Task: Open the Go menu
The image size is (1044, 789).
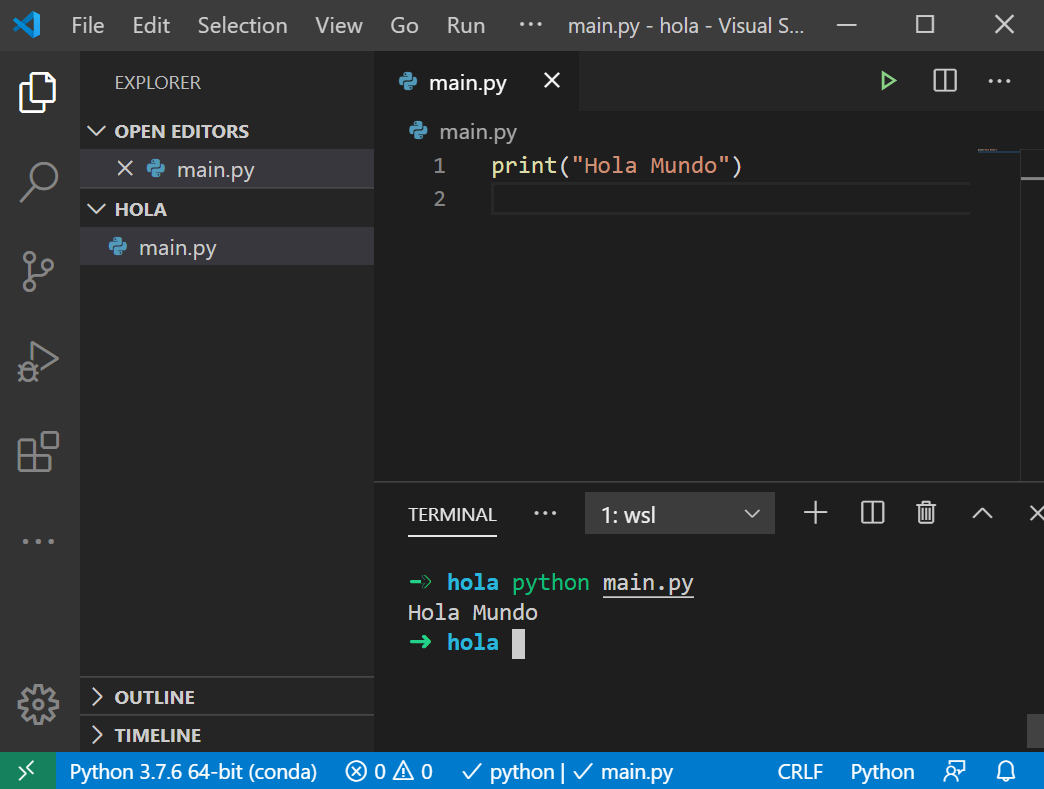Action: (404, 25)
